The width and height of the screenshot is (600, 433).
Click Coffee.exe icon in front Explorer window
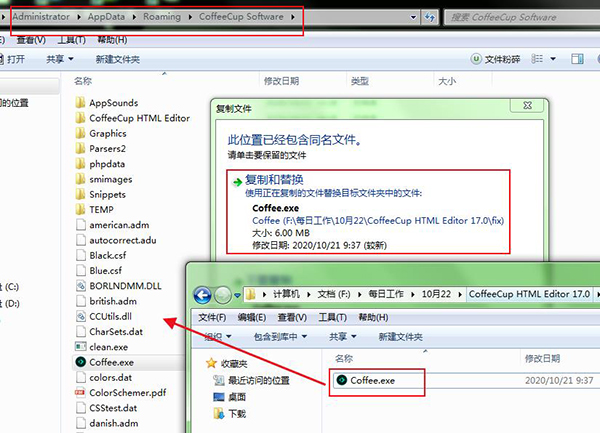pyautogui.click(x=341, y=380)
